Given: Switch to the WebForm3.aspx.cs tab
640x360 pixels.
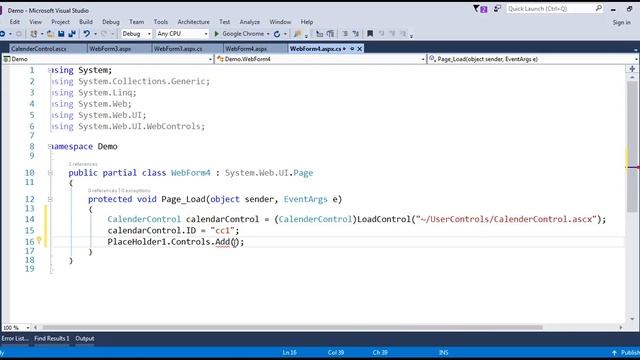Looking at the screenshot, I should (x=178, y=49).
